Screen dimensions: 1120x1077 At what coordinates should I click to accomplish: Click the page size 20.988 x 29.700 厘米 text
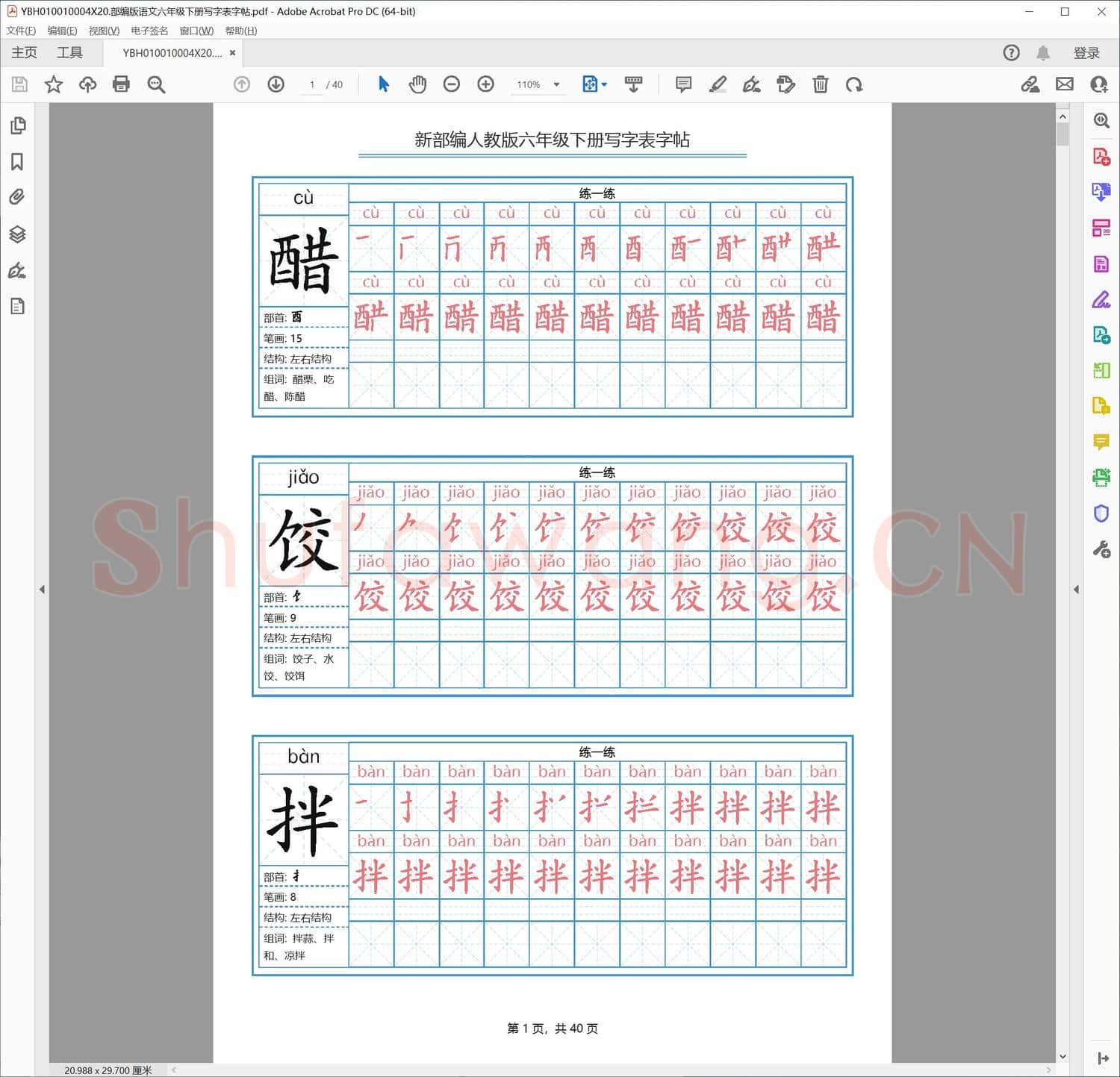[108, 1070]
